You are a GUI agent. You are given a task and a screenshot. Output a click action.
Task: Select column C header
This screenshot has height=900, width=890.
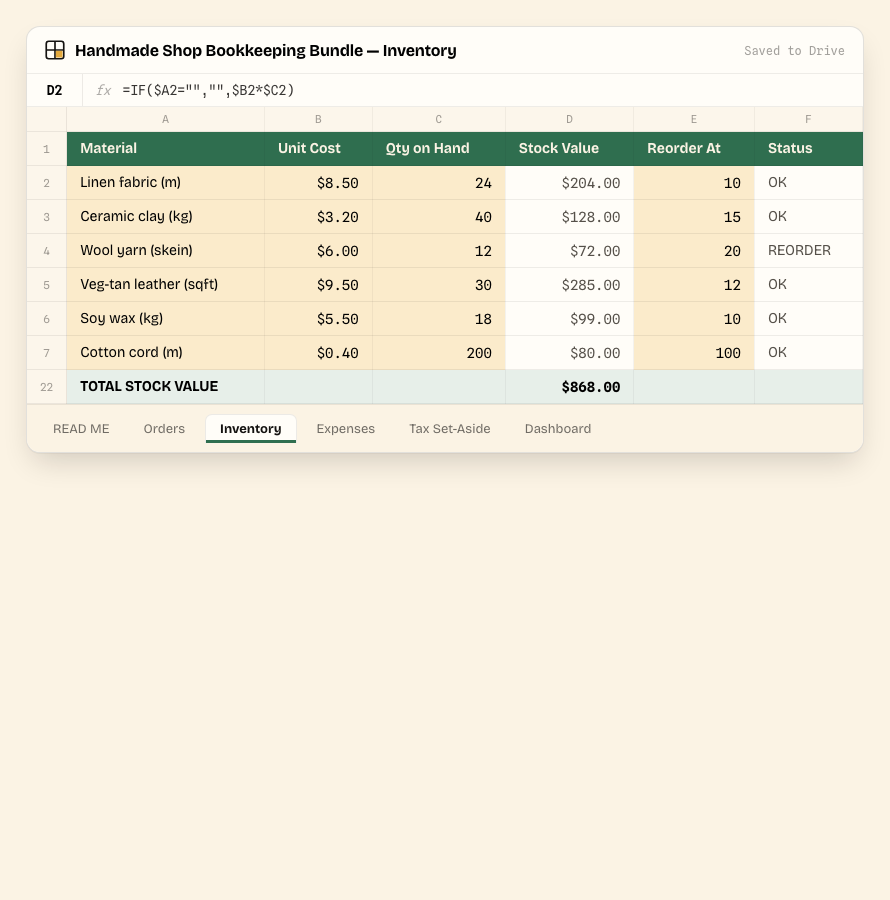click(x=439, y=119)
